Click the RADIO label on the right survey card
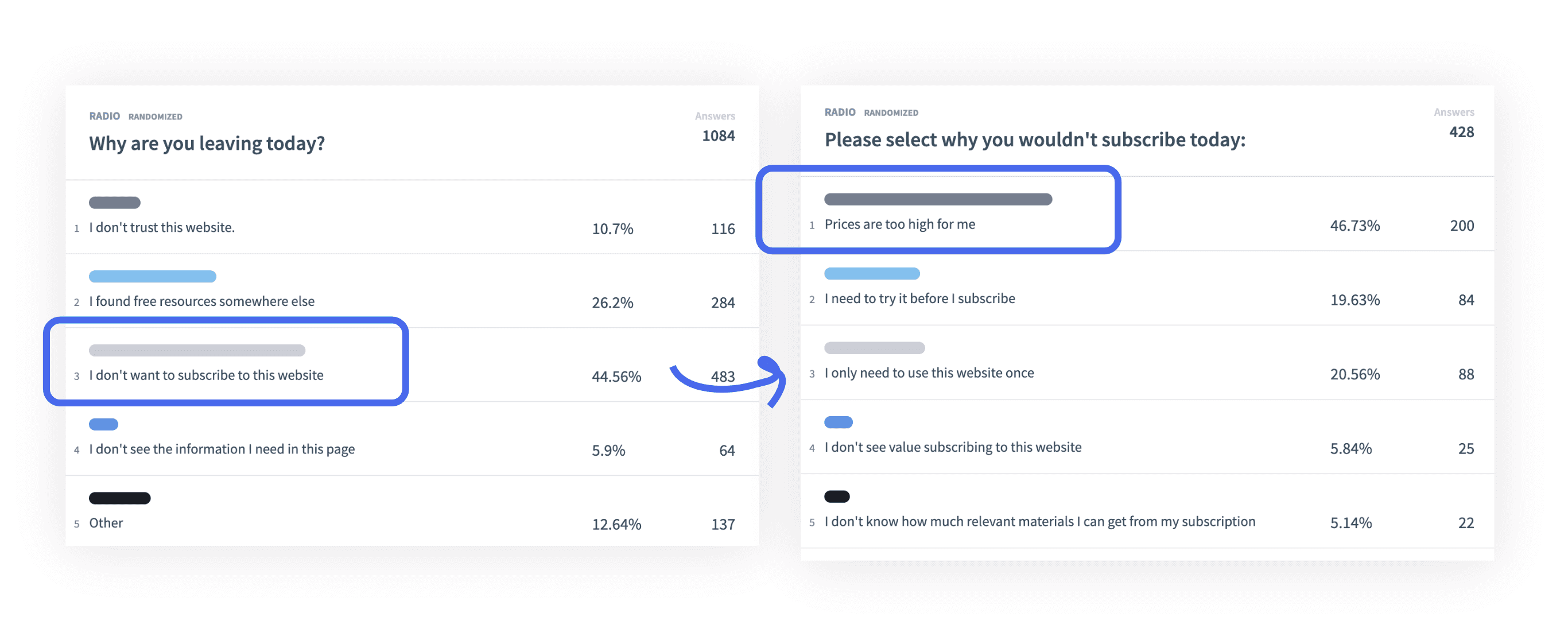The height and width of the screenshot is (644, 1568). click(x=840, y=112)
